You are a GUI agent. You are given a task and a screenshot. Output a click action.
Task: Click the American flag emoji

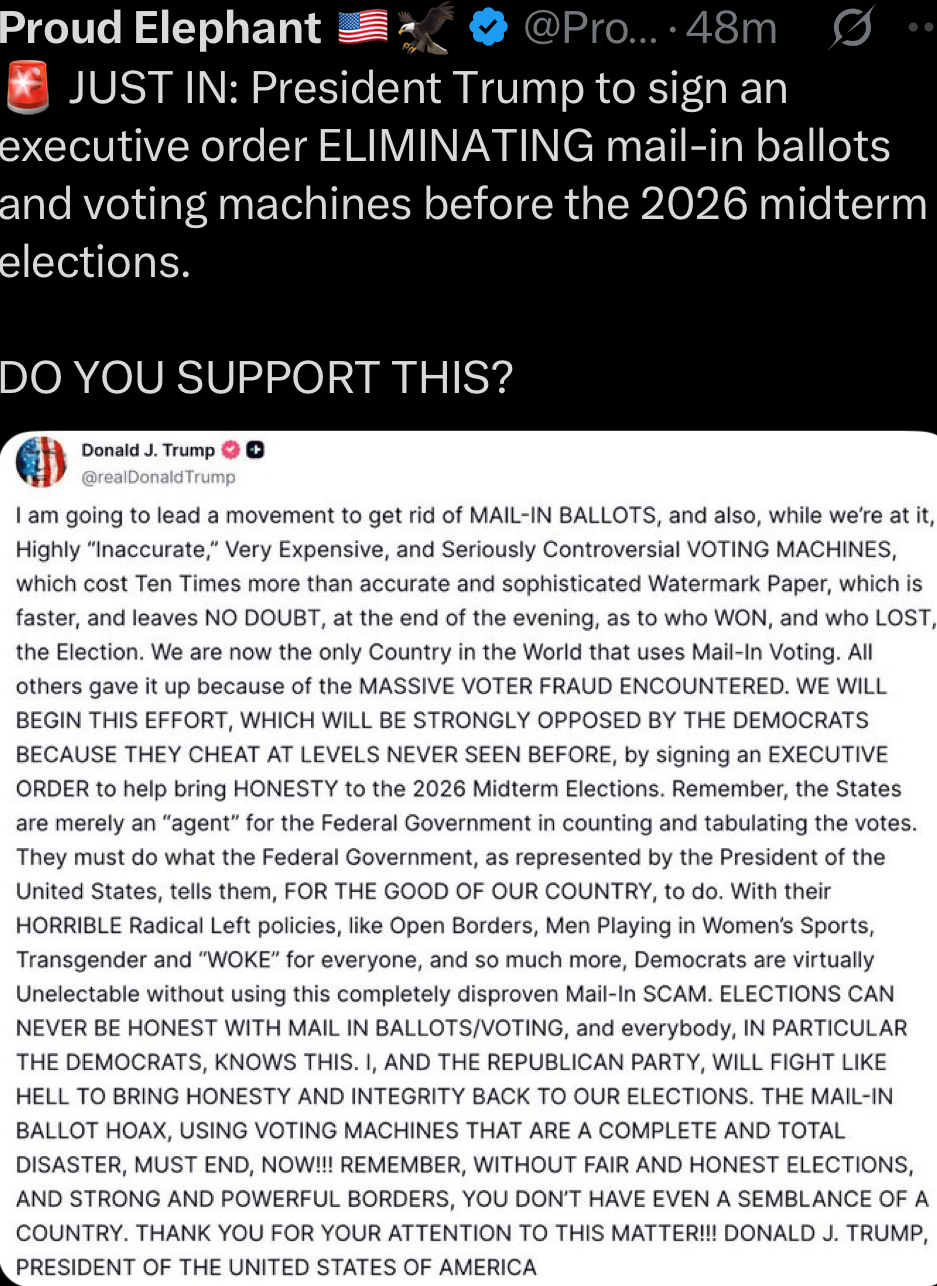363,29
